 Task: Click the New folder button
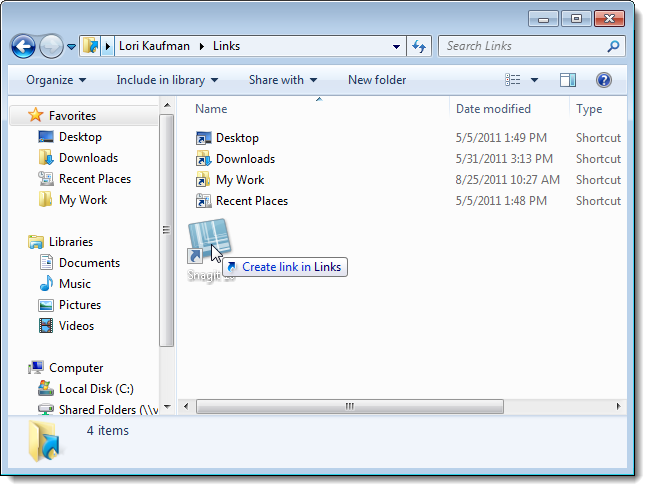click(377, 80)
